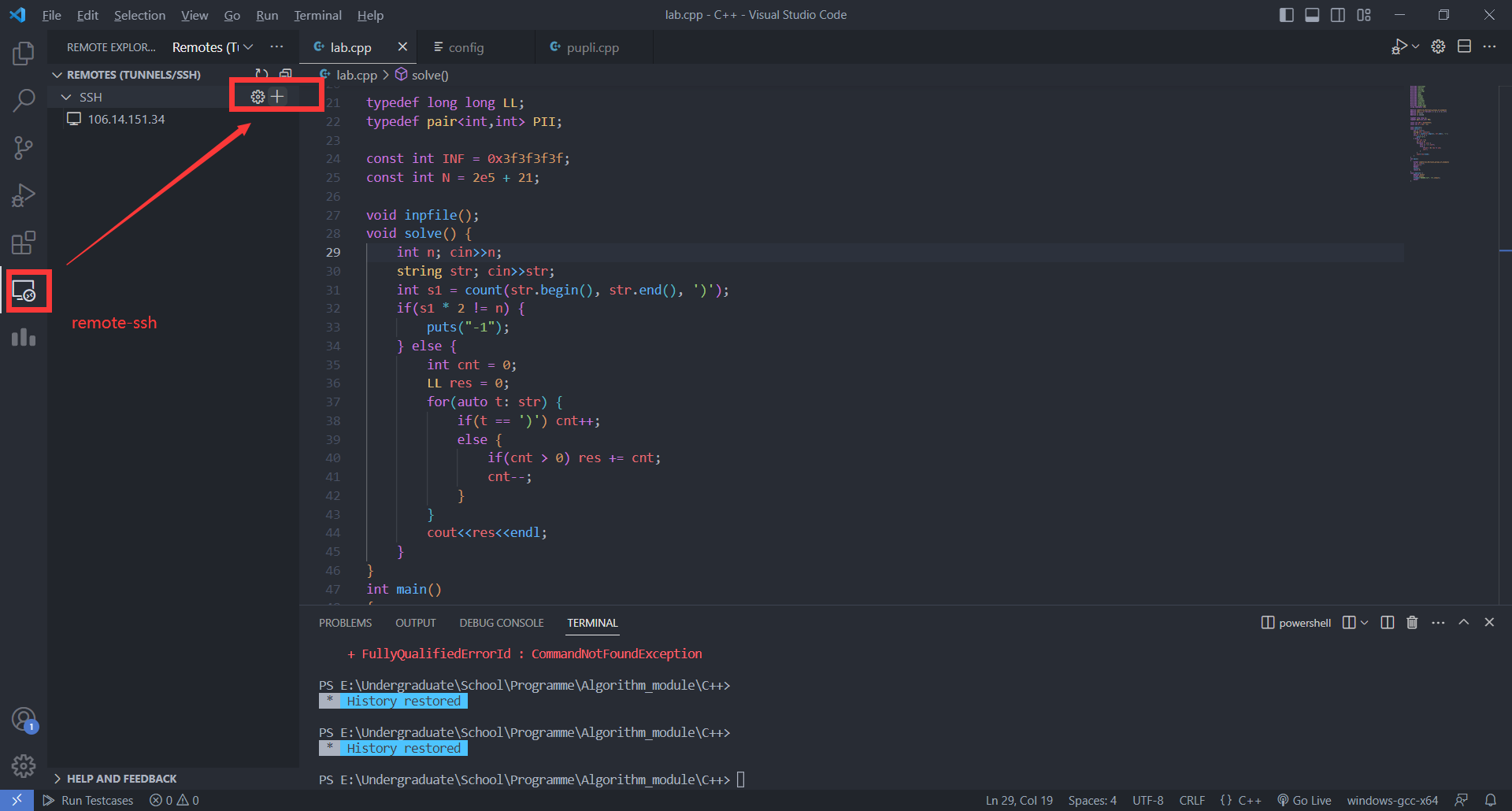Screen dimensions: 1512x811
Task: Click Run Testcases in status bar
Action: (87, 800)
